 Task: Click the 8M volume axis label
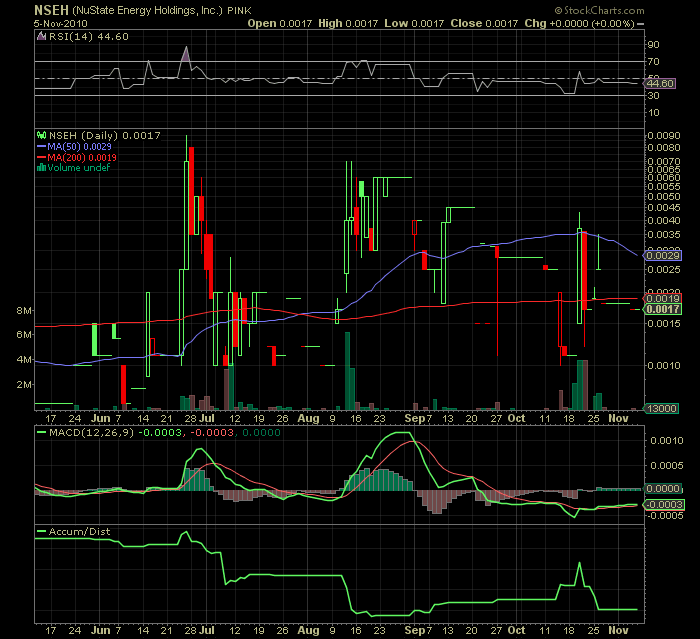24,310
